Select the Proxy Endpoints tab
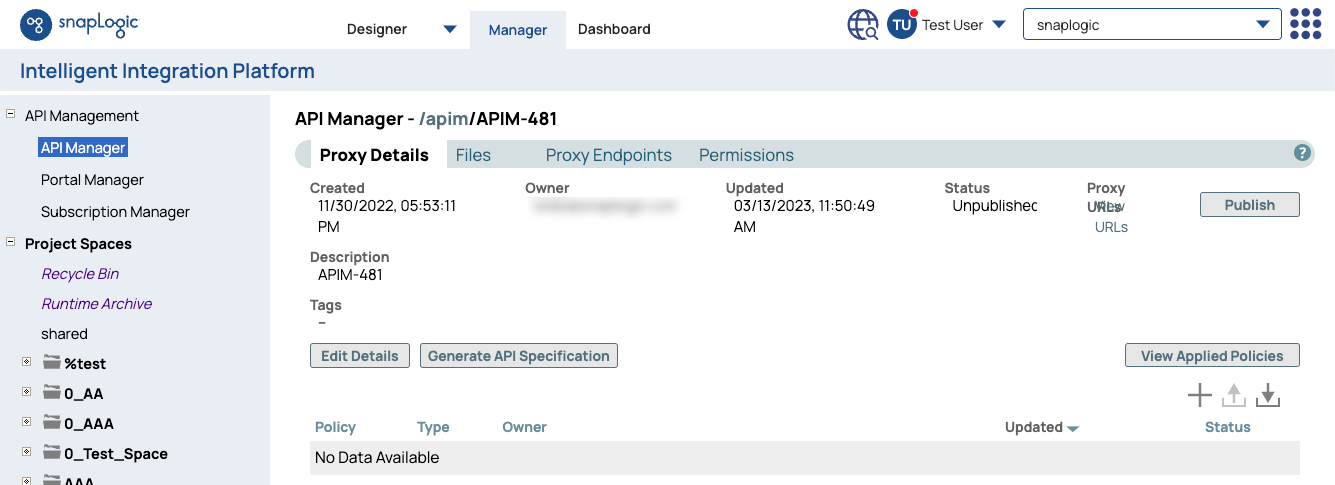The height and width of the screenshot is (485, 1335). [x=609, y=155]
